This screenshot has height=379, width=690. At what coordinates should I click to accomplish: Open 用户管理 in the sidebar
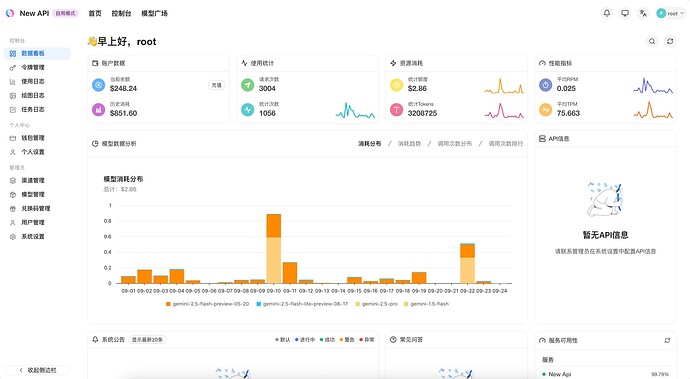37,223
